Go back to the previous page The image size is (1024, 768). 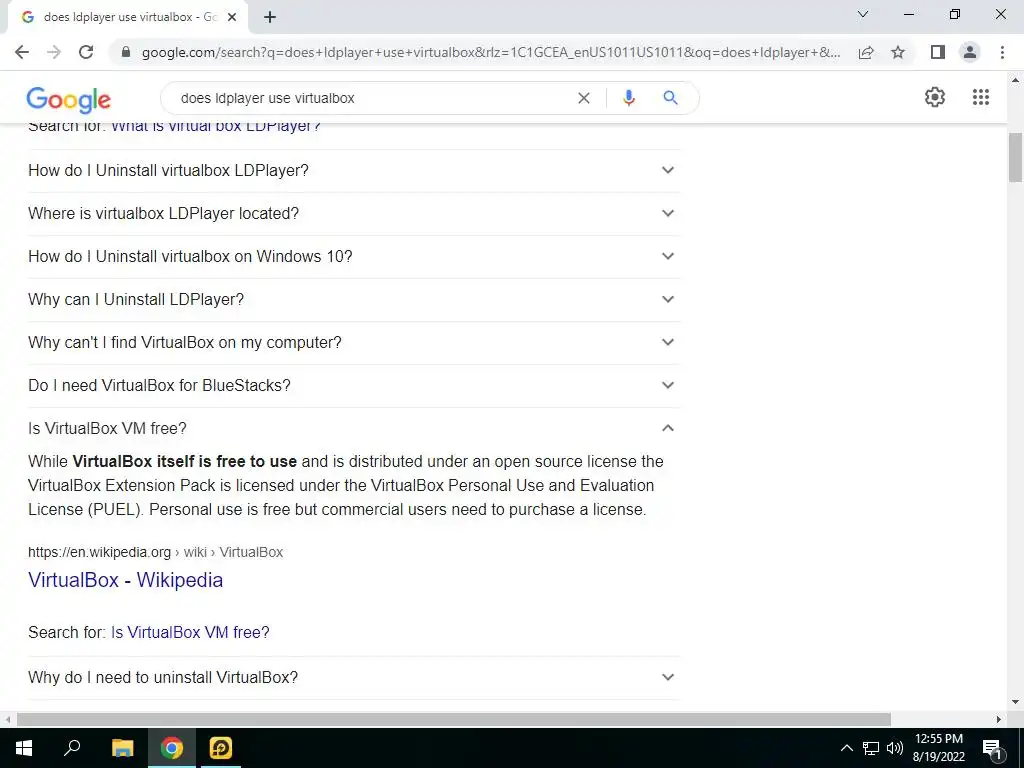(x=22, y=52)
